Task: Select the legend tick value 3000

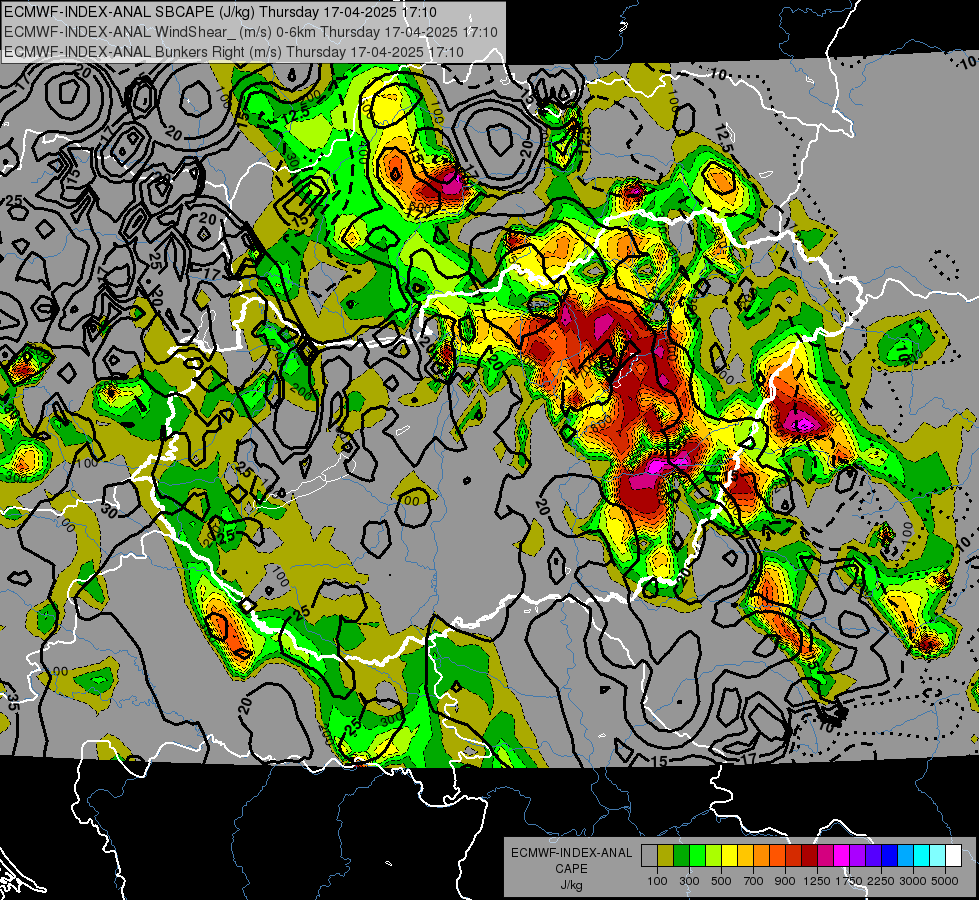Action: [x=913, y=881]
